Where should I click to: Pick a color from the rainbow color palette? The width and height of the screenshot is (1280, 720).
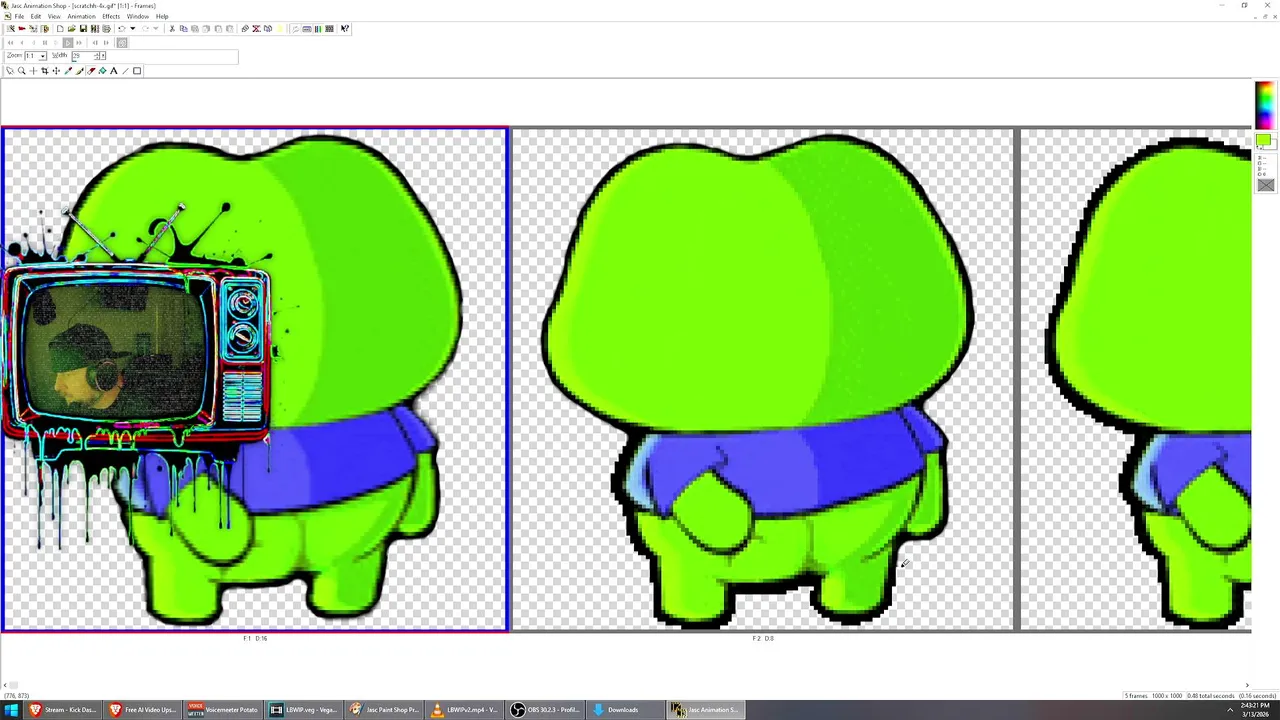coord(1264,105)
